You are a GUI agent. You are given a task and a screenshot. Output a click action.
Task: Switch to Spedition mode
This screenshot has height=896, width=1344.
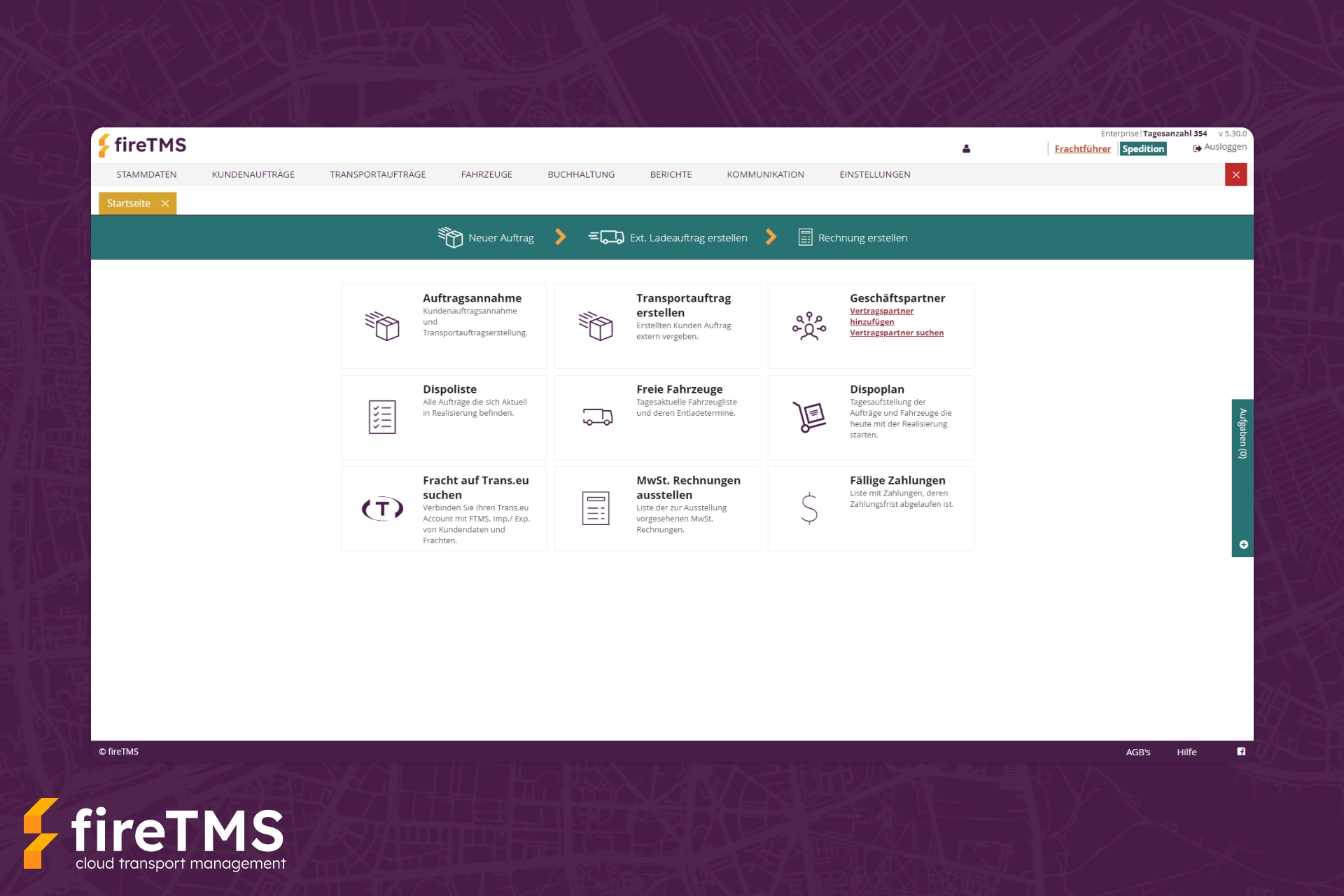click(x=1142, y=149)
